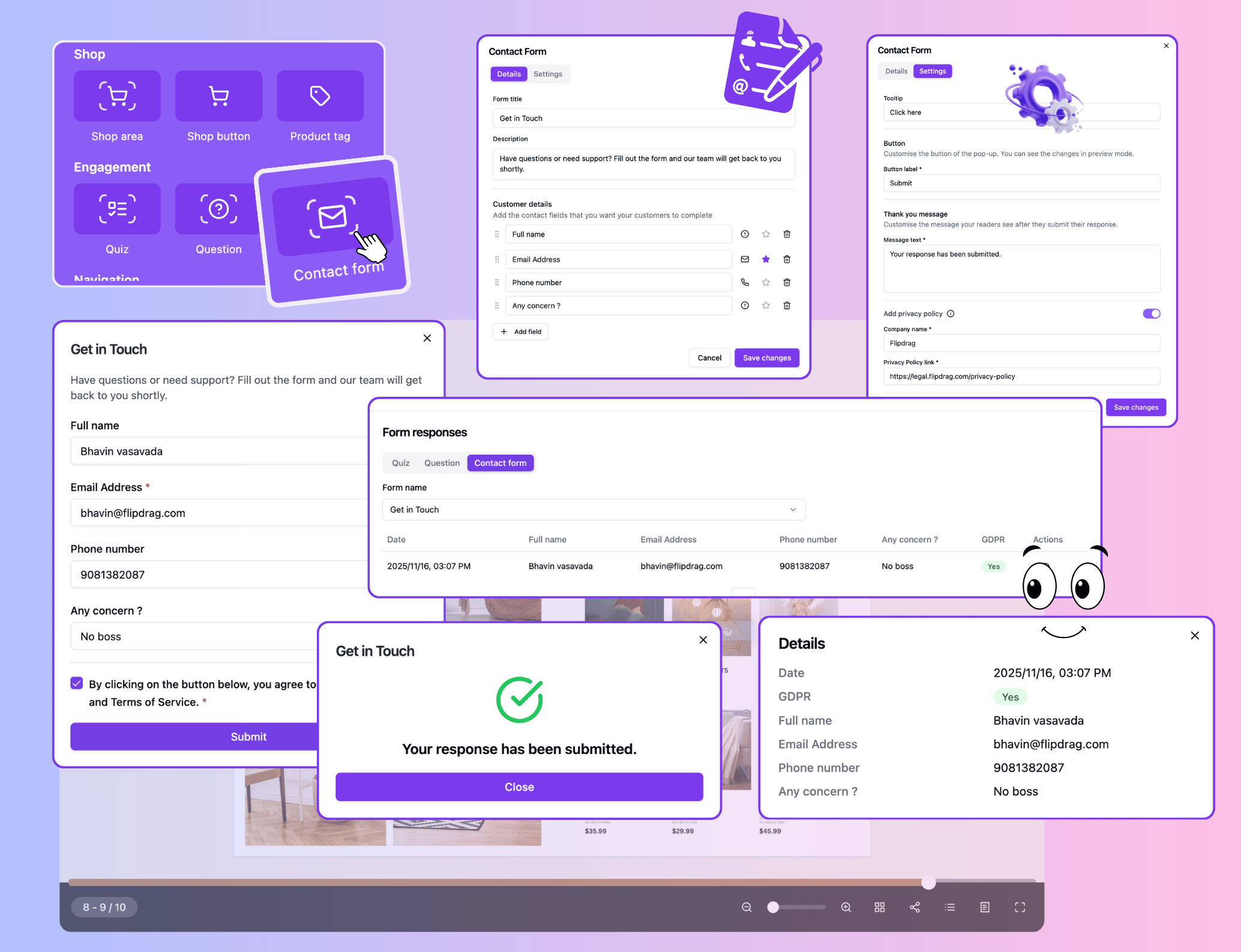
Task: Switch to the Settings tab
Action: [x=547, y=74]
